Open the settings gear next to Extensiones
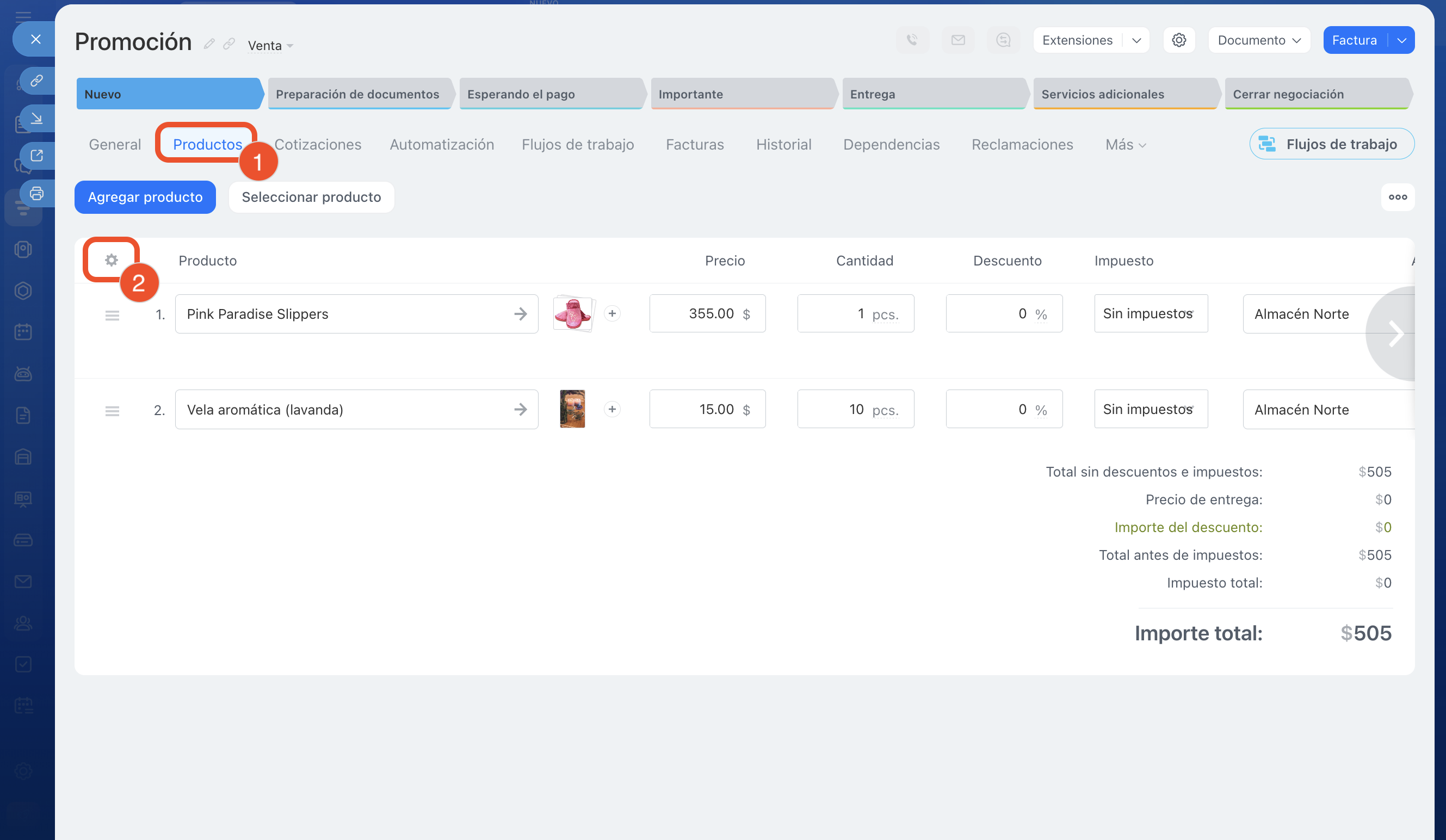Viewport: 1446px width, 840px height. point(1178,40)
